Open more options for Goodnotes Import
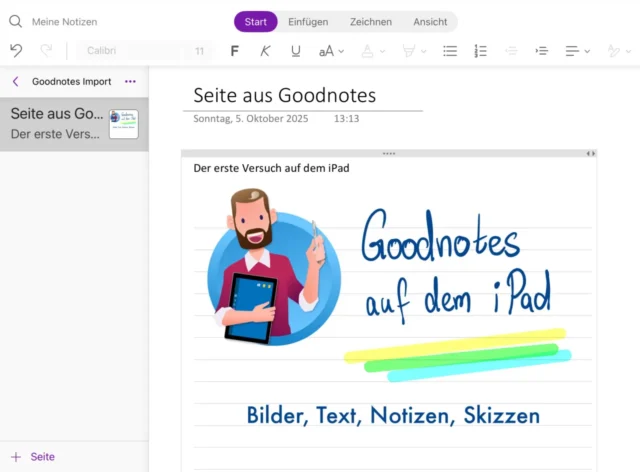Viewport: 640px width, 472px height. (x=130, y=81)
